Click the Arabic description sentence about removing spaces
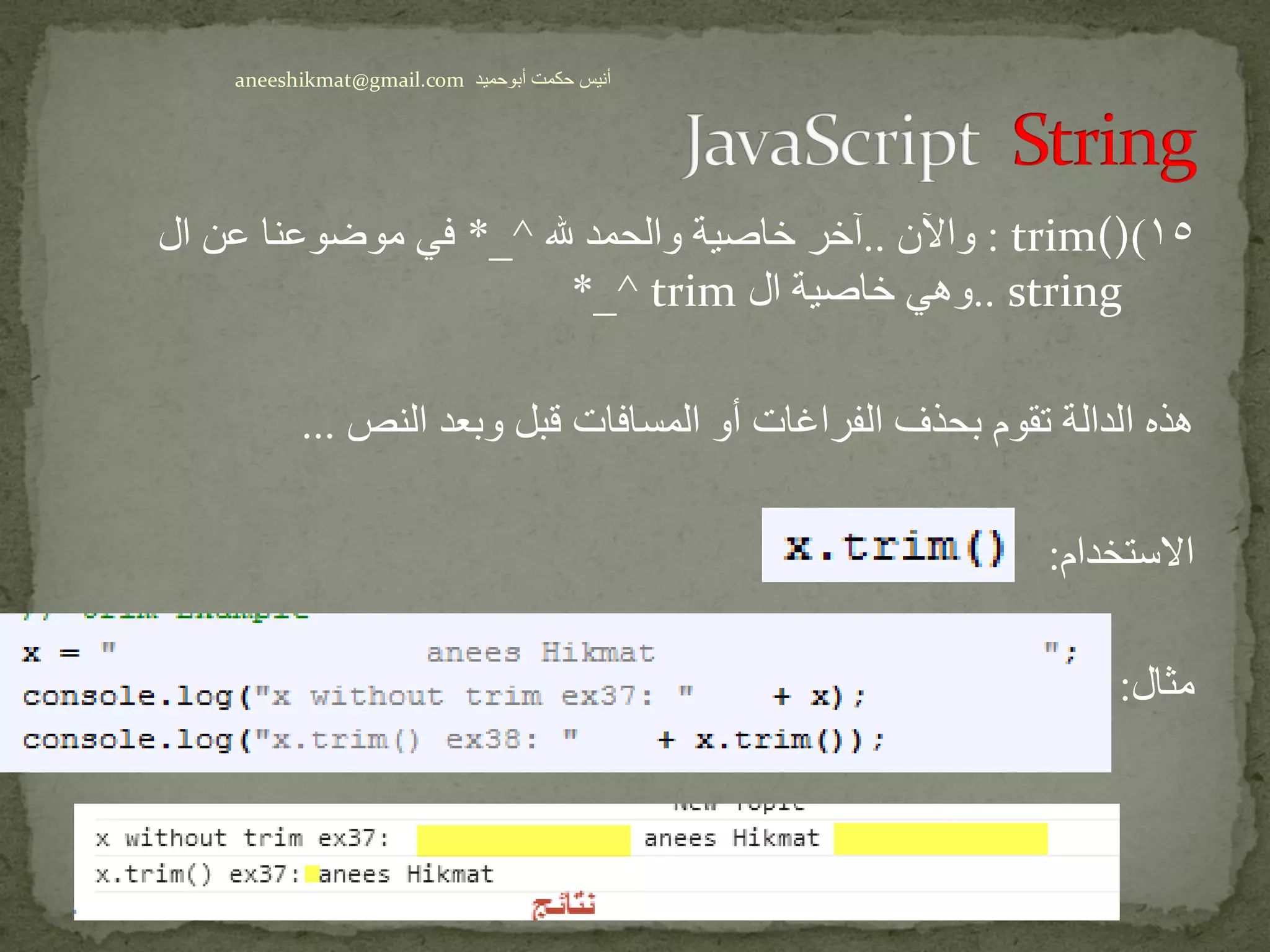Image resolution: width=1270 pixels, height=952 pixels. pos(747,421)
